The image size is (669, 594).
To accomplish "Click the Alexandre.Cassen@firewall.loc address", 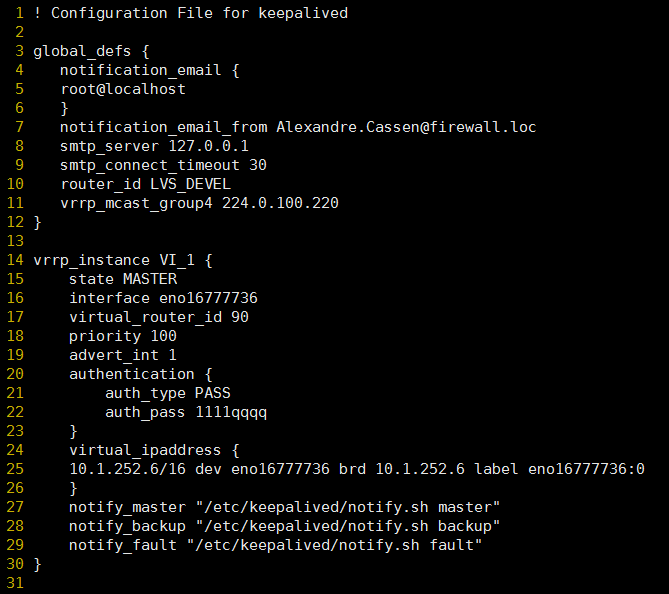I will (406, 127).
